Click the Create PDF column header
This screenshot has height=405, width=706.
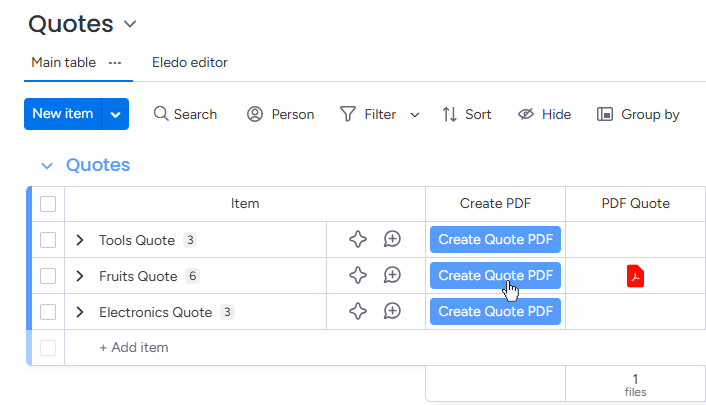[495, 204]
